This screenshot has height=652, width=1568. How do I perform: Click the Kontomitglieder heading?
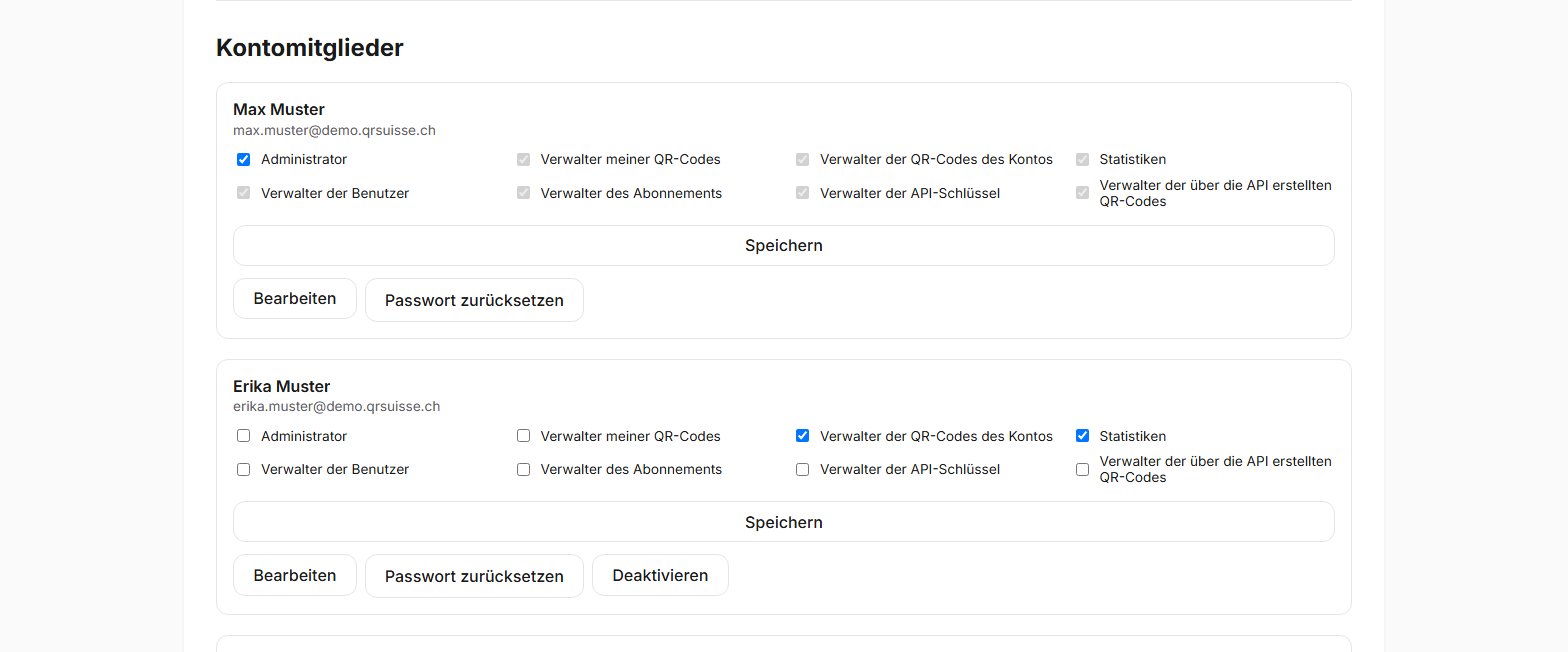[310, 48]
